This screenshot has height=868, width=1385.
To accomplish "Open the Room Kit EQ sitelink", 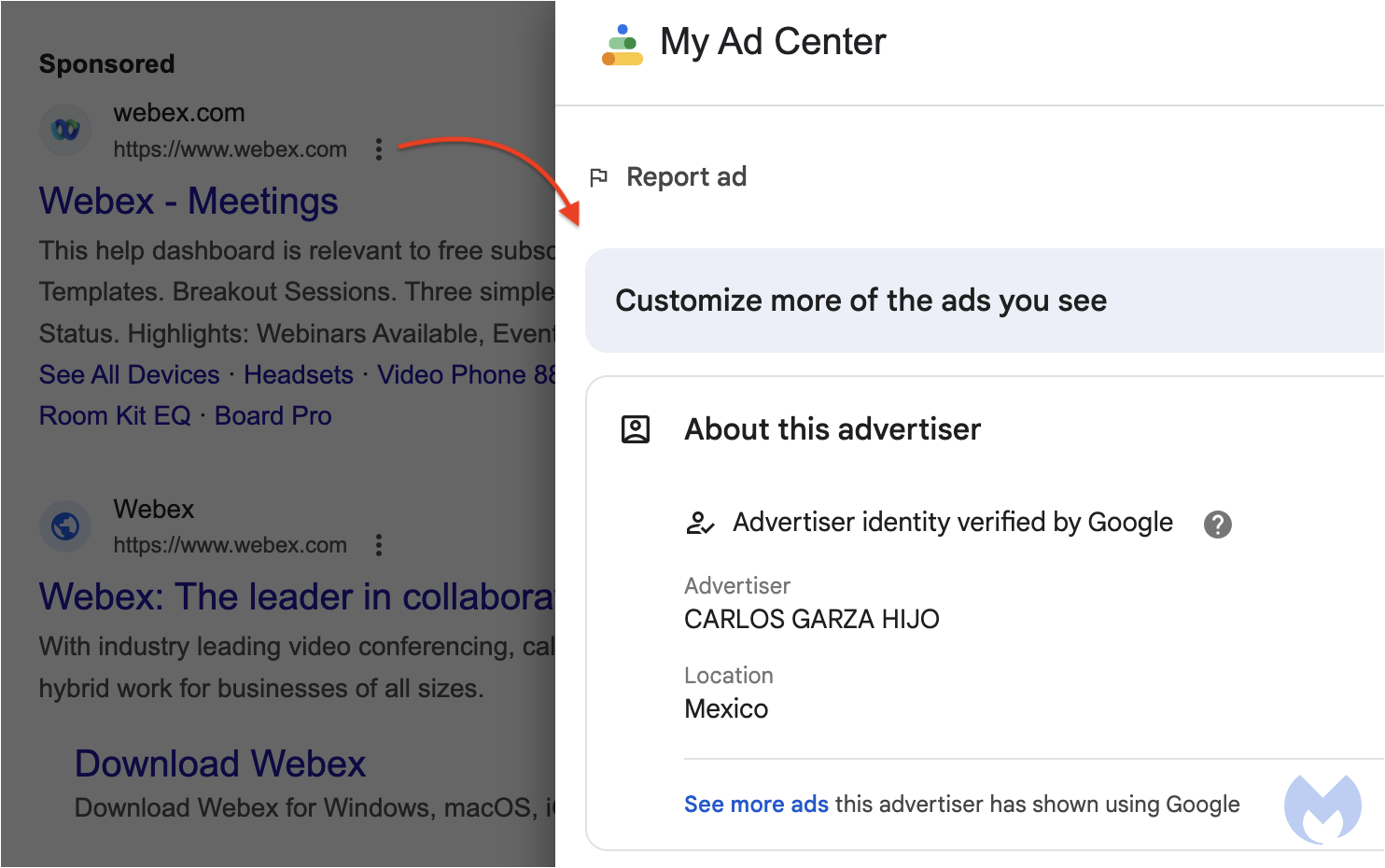I will pyautogui.click(x=115, y=416).
